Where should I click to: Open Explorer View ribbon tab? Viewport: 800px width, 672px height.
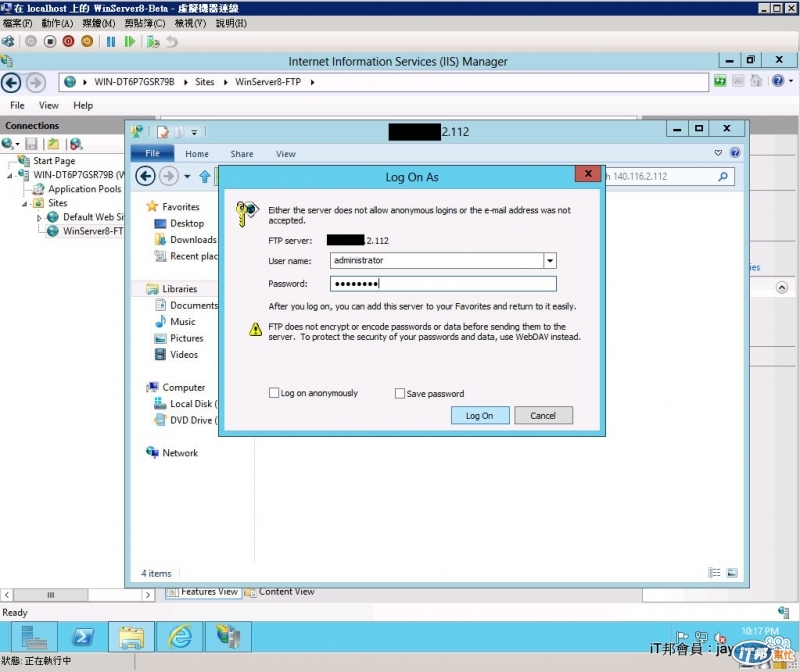(286, 154)
